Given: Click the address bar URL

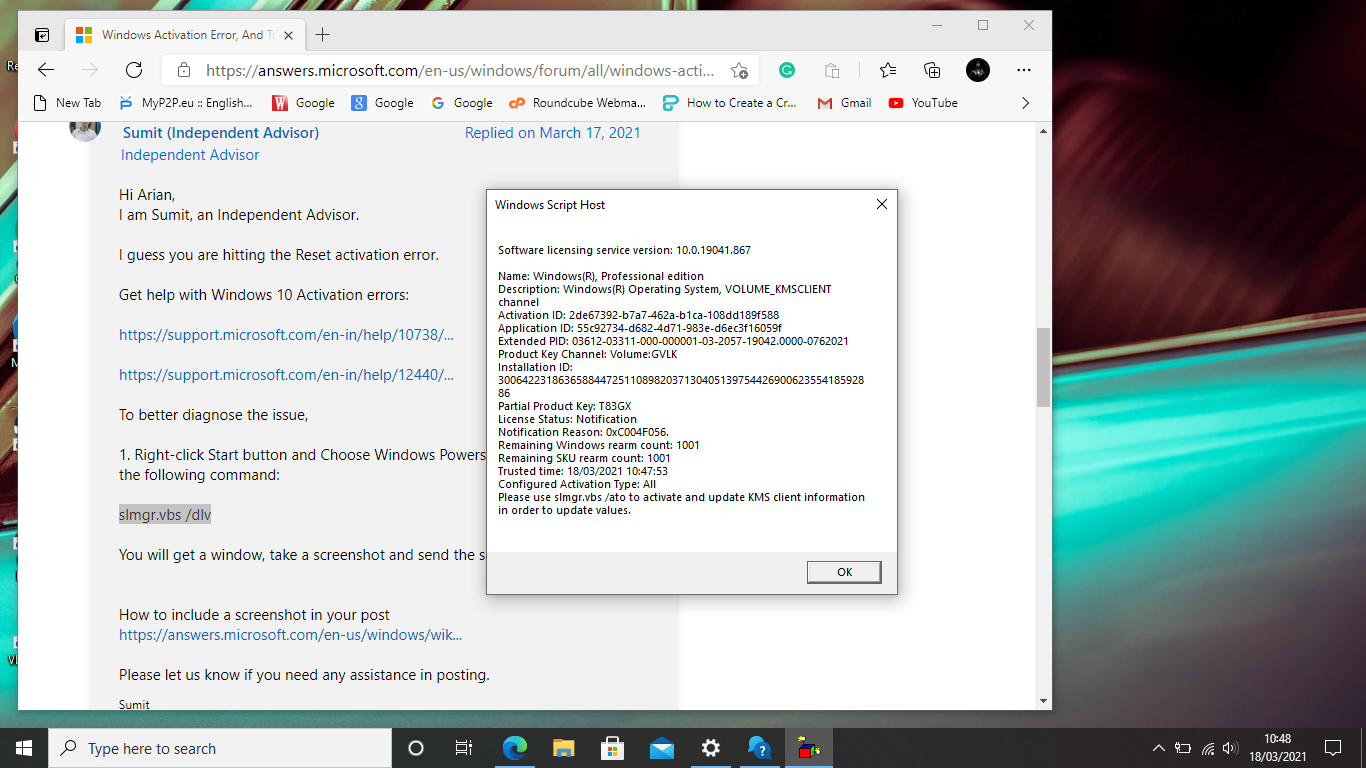Looking at the screenshot, I should click(460, 70).
